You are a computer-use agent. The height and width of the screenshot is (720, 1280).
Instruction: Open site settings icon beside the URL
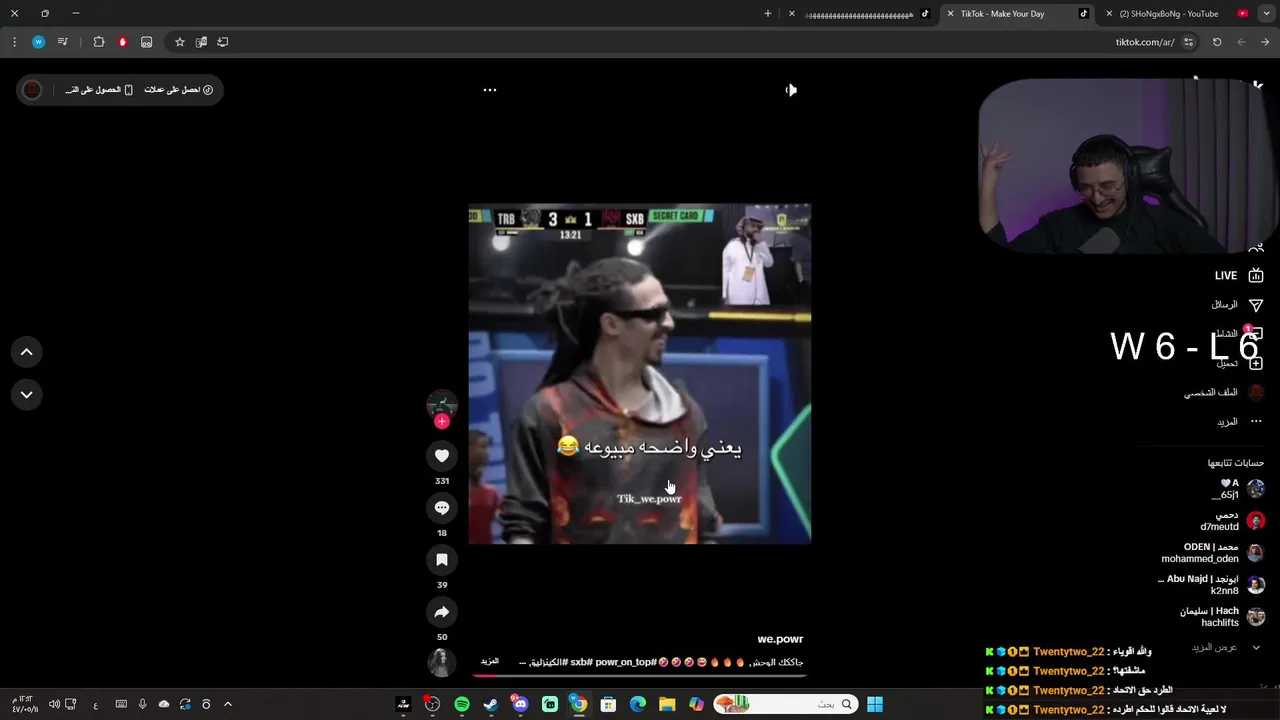tap(1188, 42)
